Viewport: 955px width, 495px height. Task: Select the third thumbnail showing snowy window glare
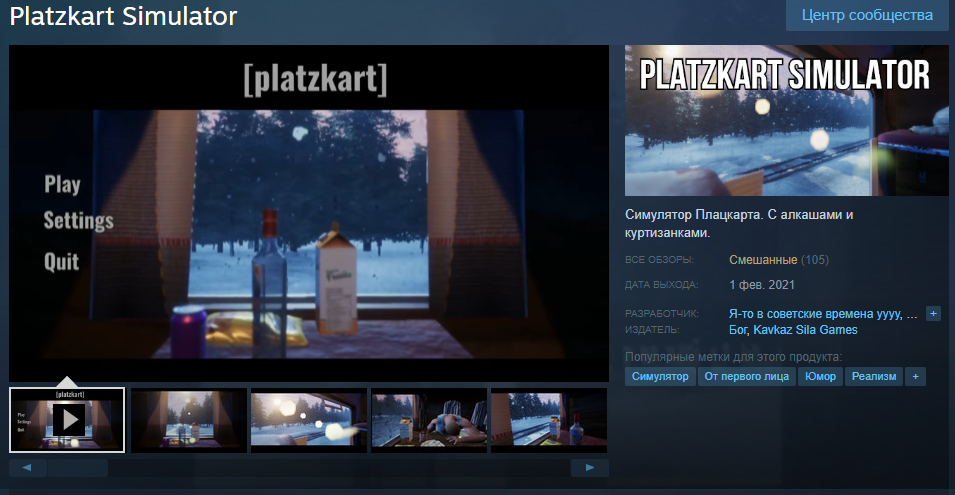[309, 420]
